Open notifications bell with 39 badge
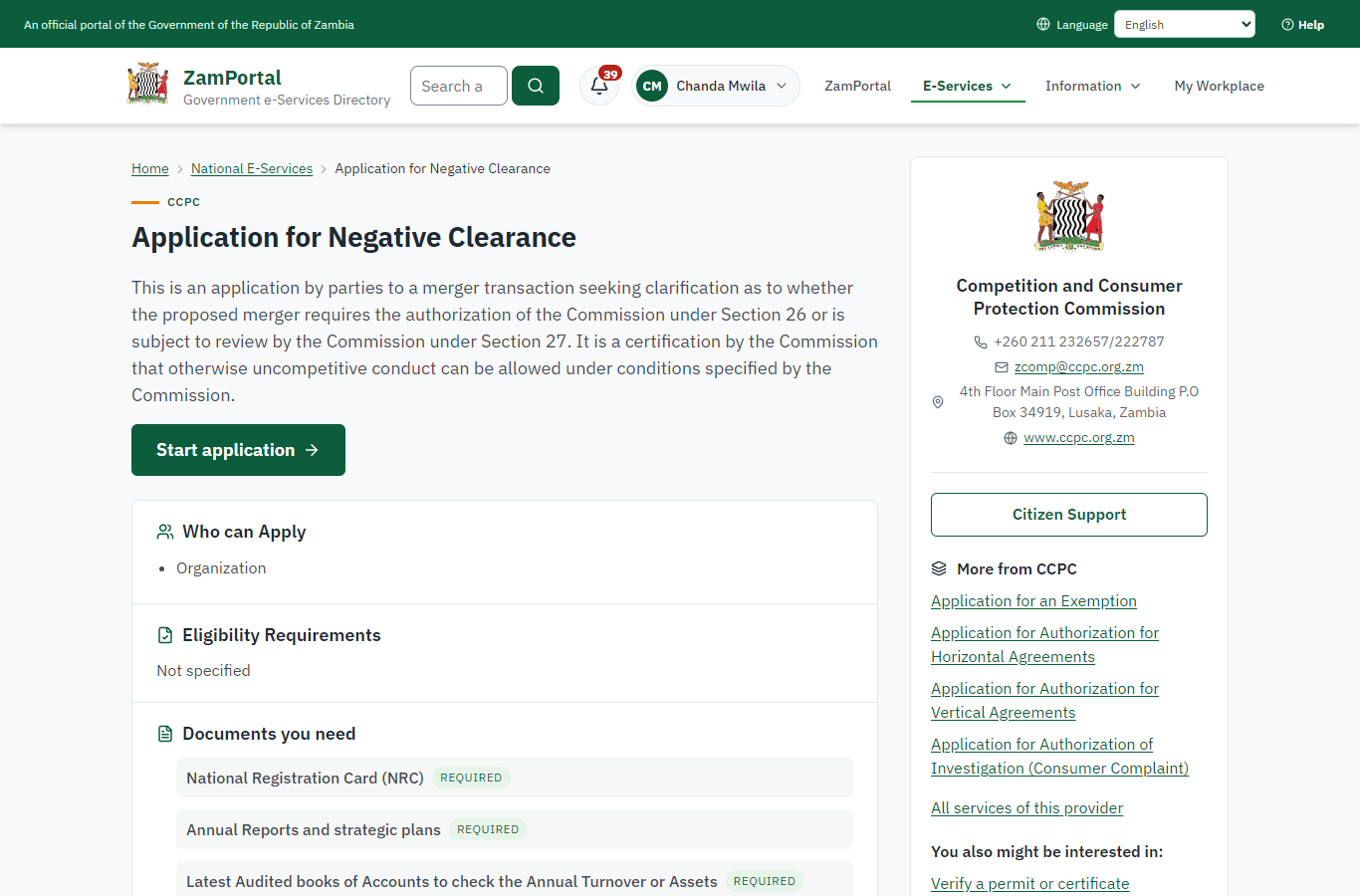 click(599, 86)
